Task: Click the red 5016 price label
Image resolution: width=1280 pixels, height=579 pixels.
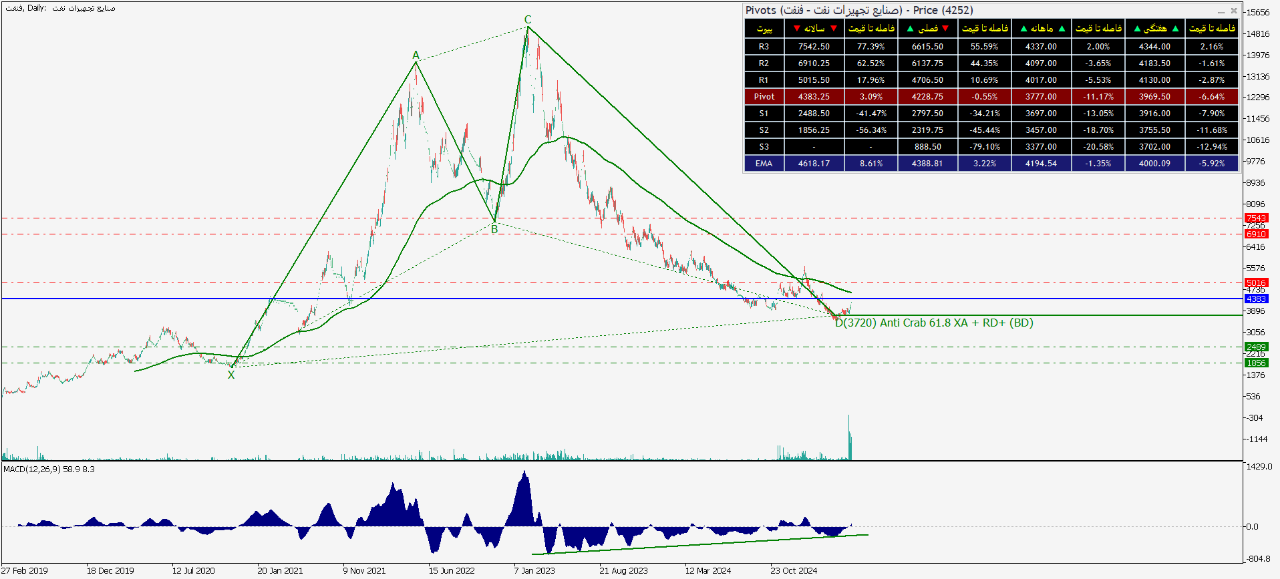Action: tap(1256, 283)
